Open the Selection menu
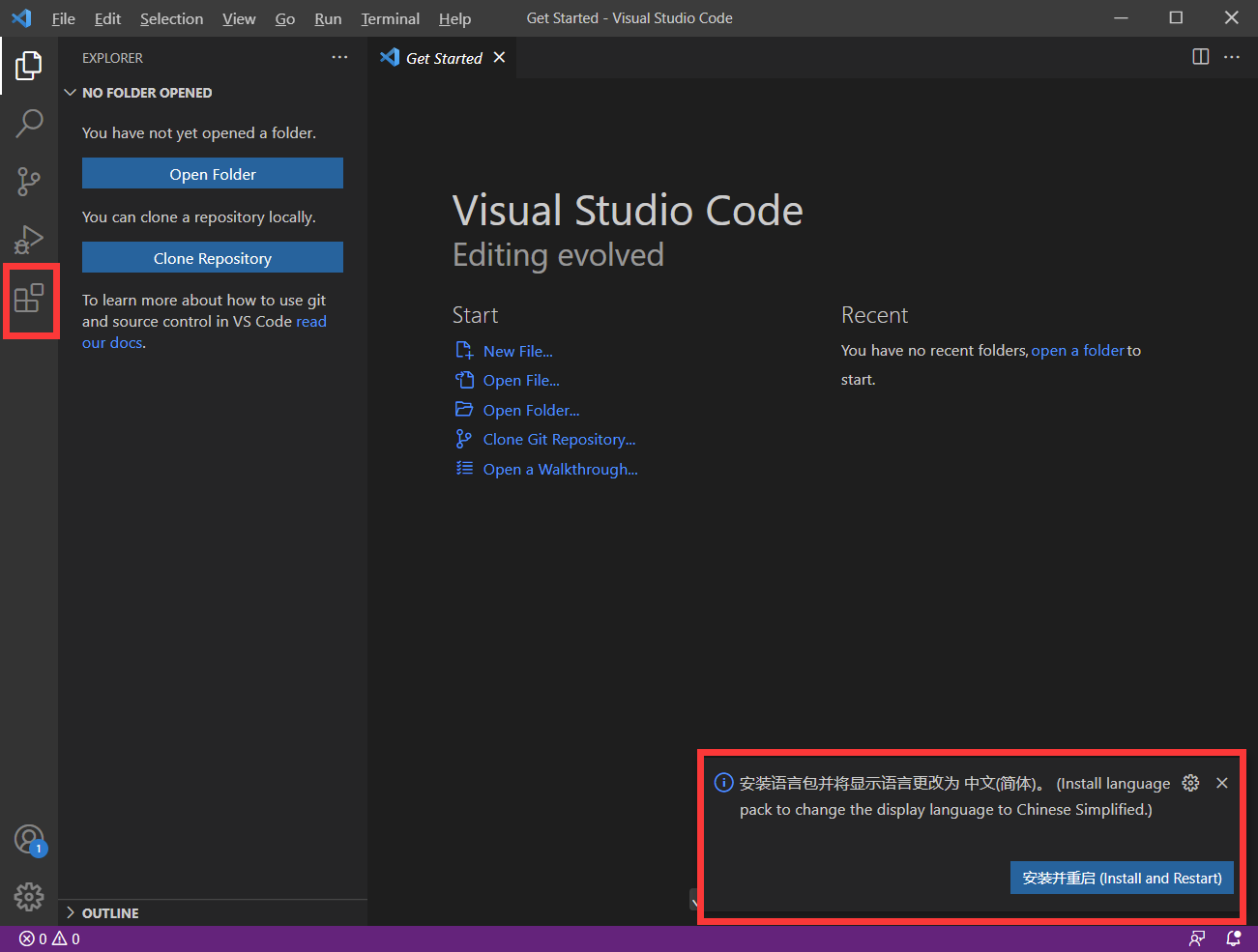1258x952 pixels. pos(172,18)
